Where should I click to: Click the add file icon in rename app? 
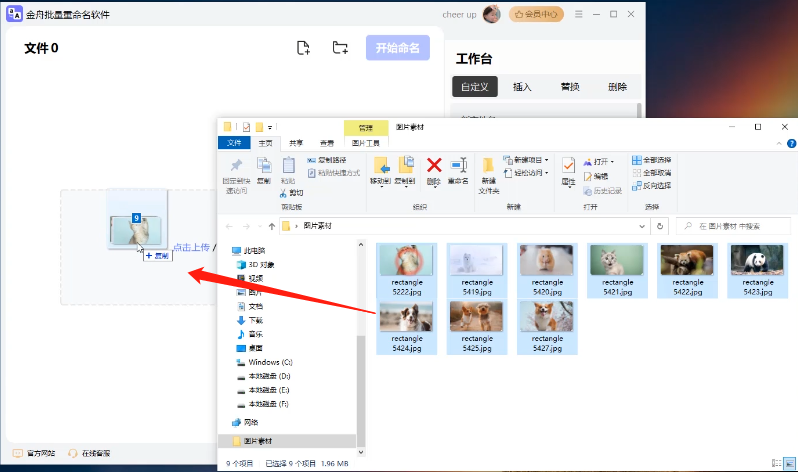point(303,48)
